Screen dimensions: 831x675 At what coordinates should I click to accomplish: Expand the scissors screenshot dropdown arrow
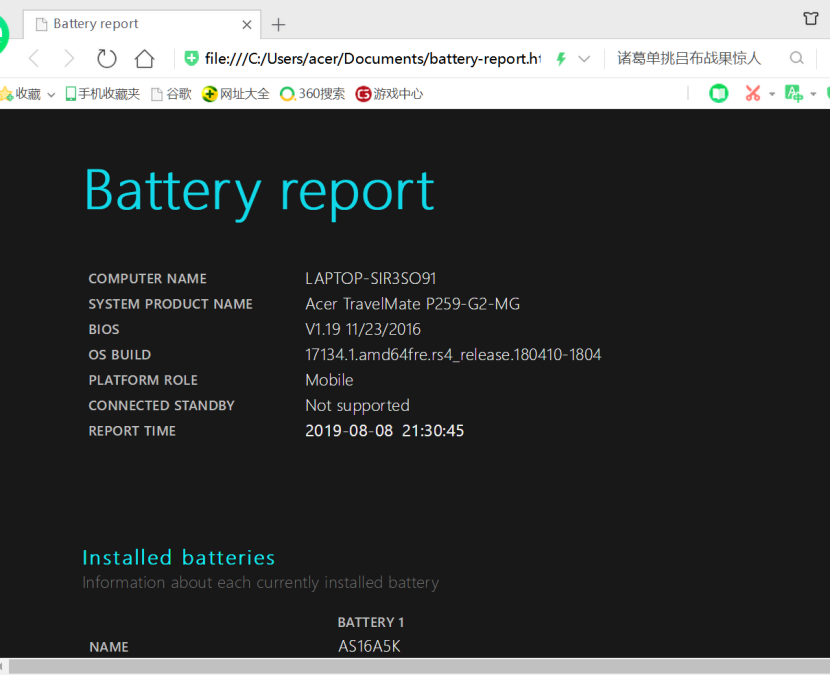point(772,94)
